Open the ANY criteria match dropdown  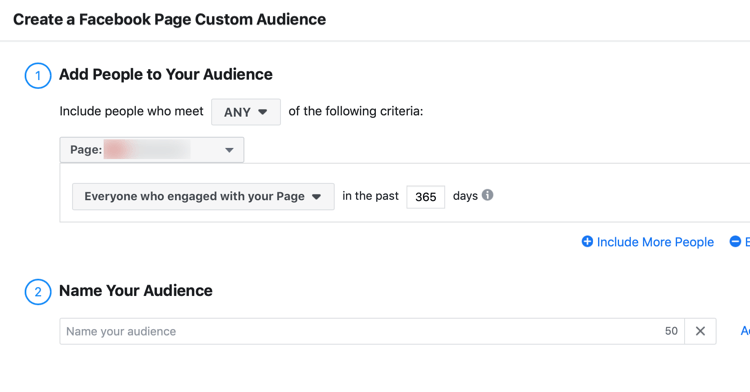(x=246, y=112)
